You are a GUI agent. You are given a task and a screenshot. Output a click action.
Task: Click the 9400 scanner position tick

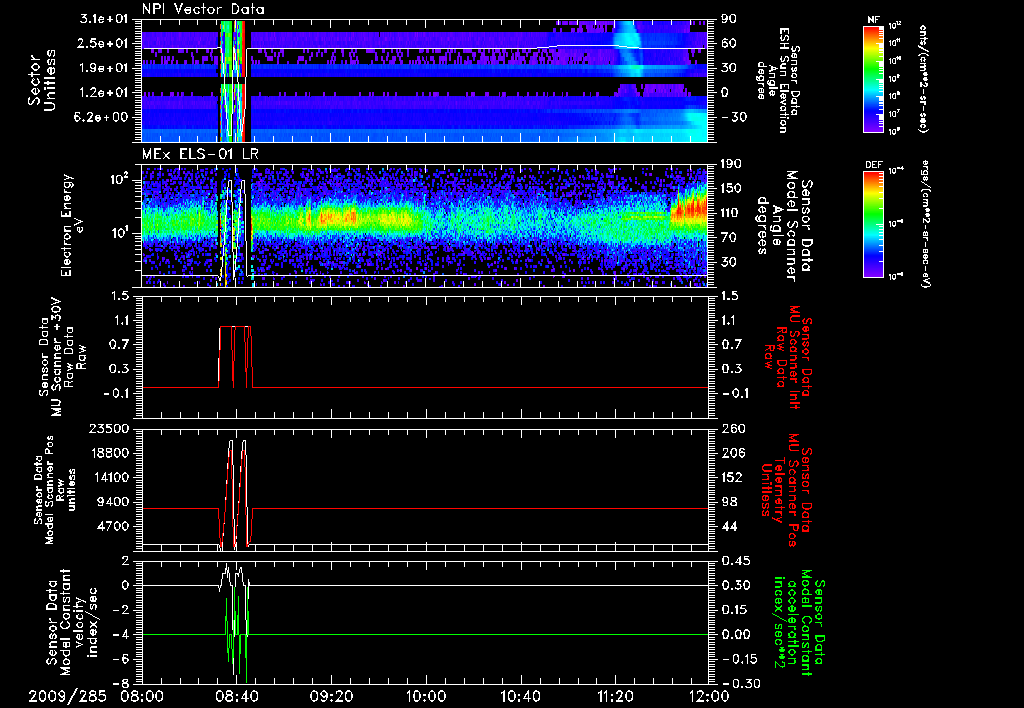(113, 502)
